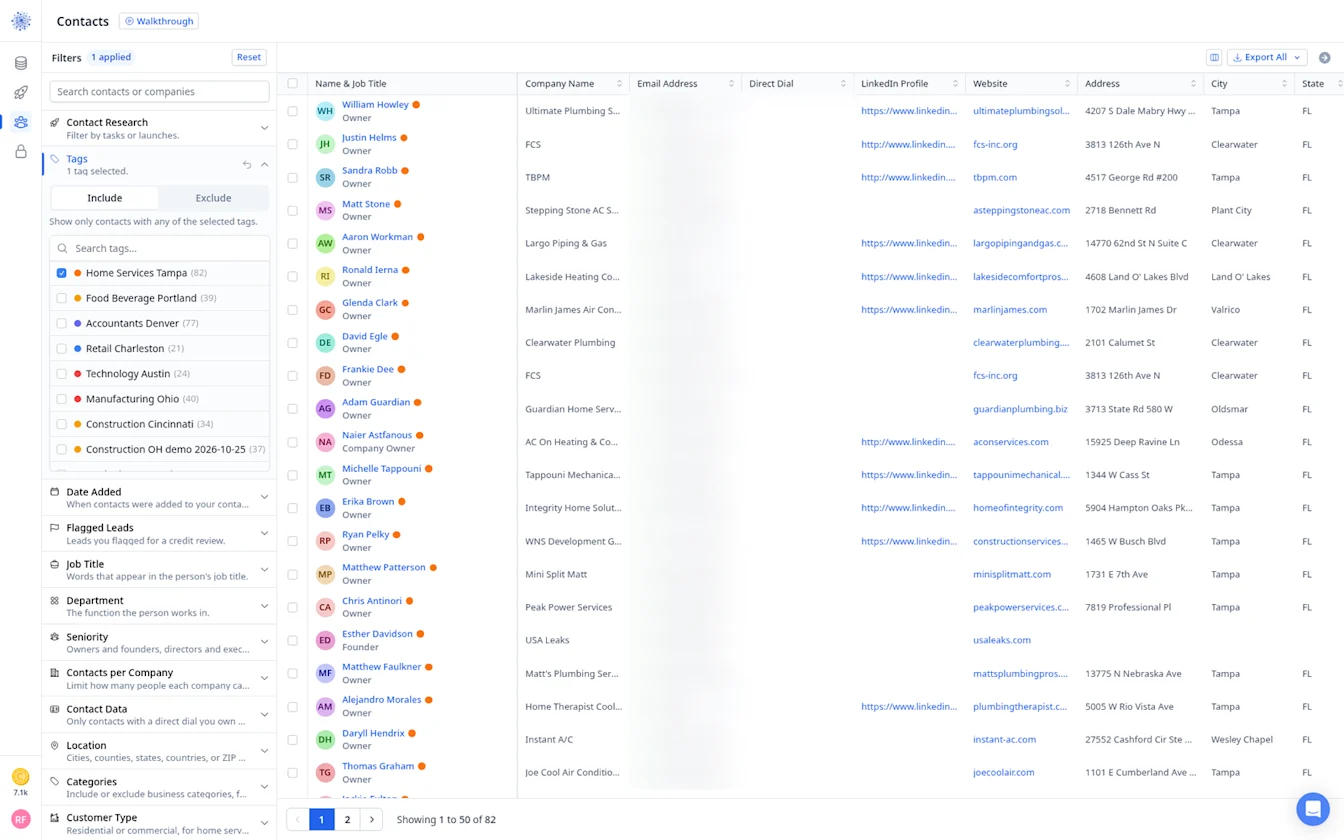
Task: Open the rocket launches icon in left sidebar
Action: [x=21, y=92]
